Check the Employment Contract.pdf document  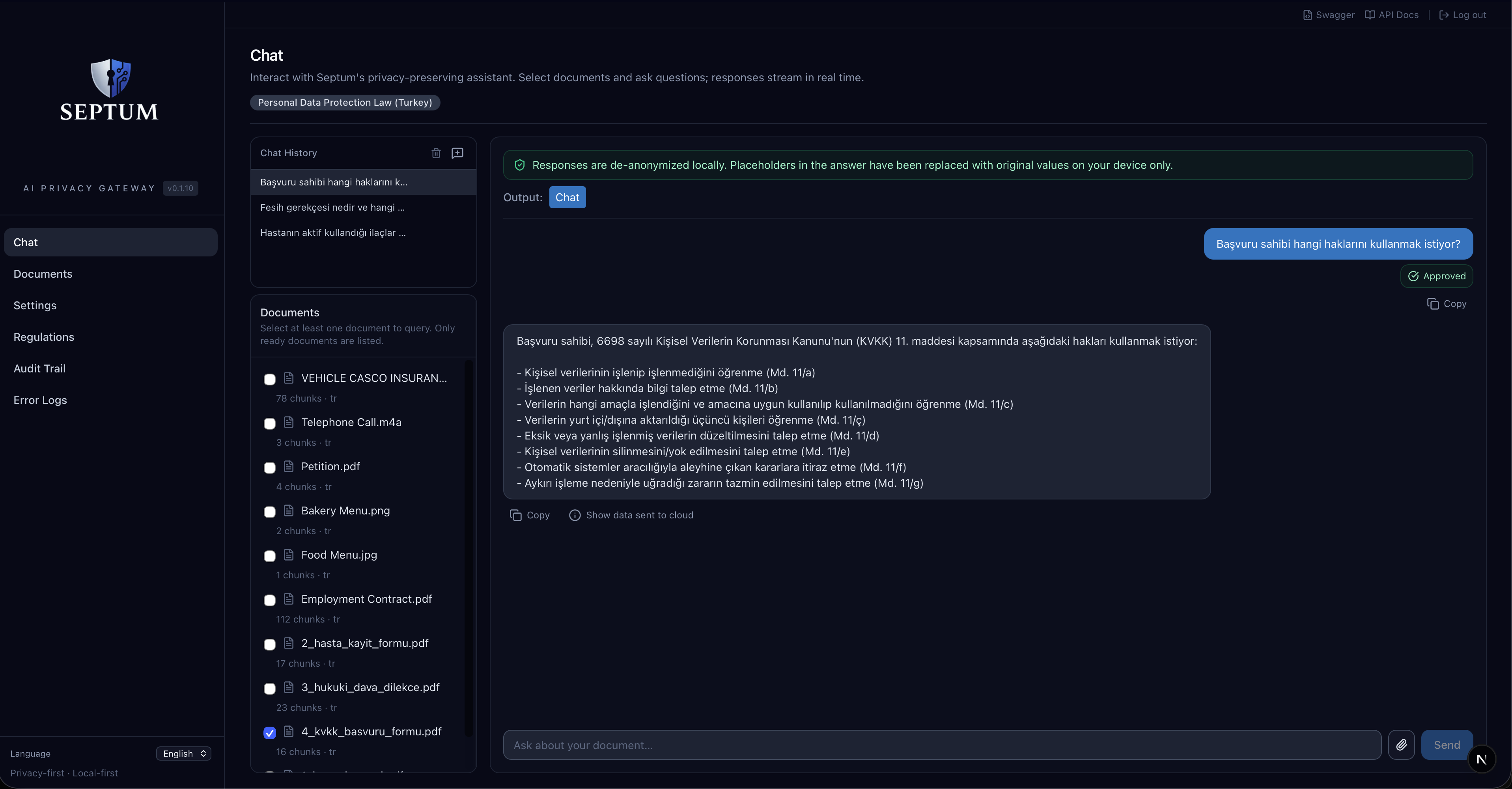[269, 600]
